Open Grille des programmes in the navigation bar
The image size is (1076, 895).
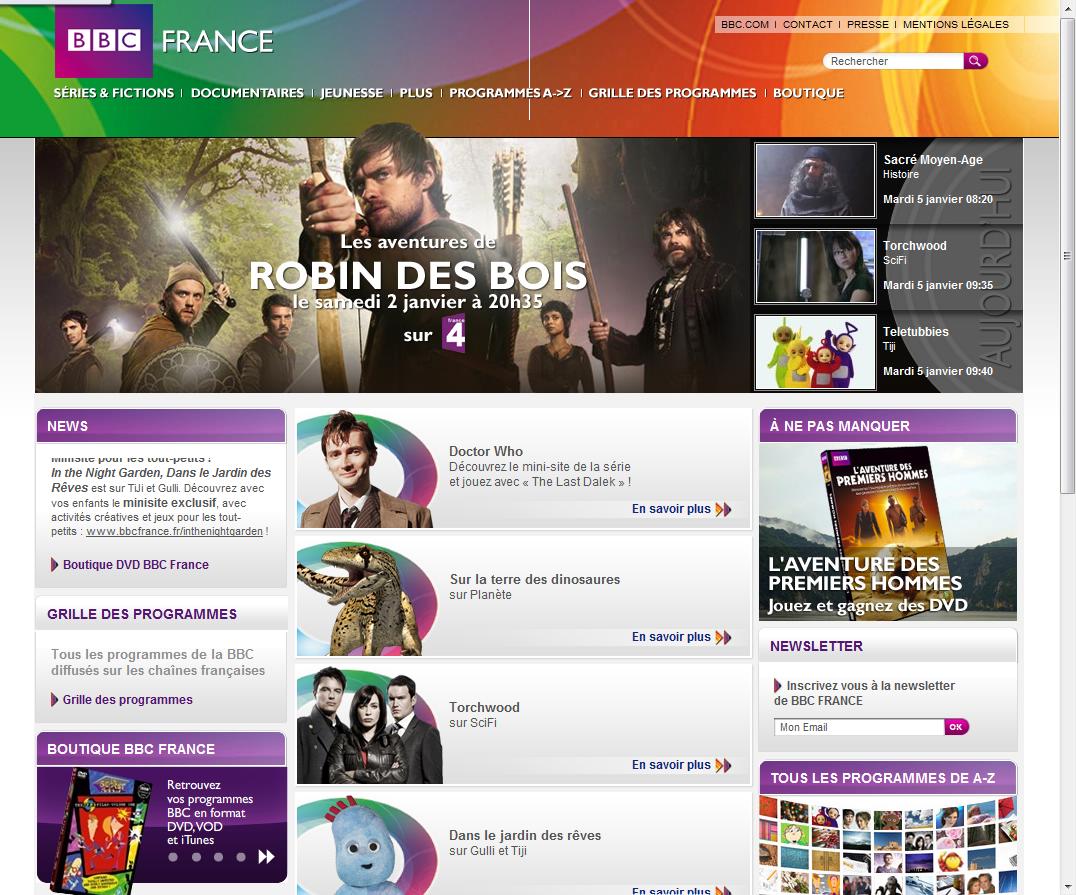672,93
